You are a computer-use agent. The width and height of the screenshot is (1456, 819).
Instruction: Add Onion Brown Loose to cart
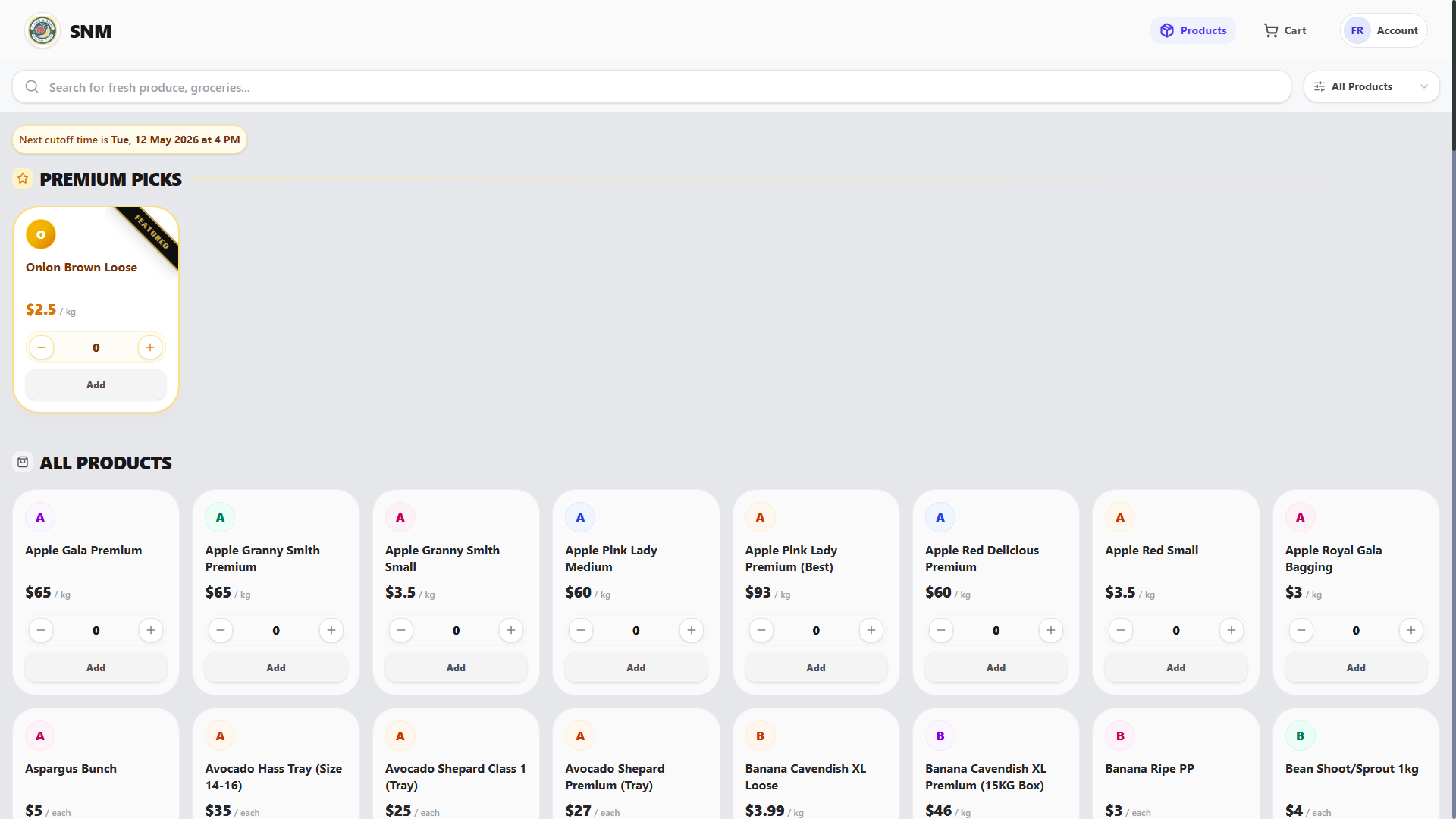tap(96, 384)
